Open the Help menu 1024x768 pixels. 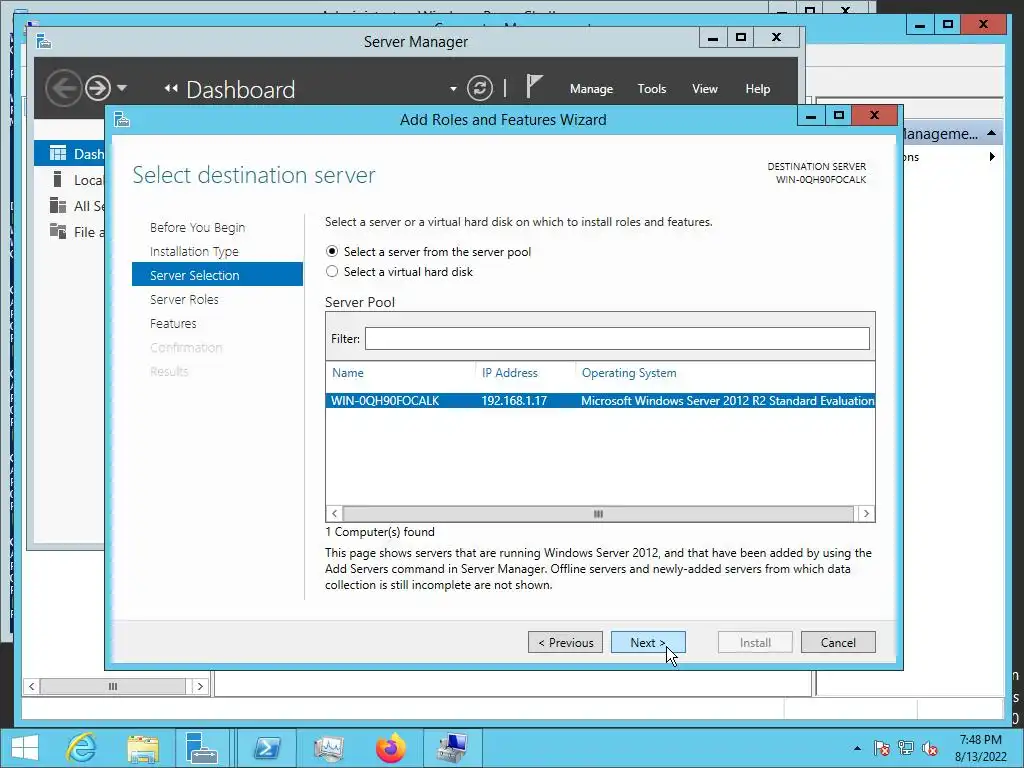click(758, 89)
